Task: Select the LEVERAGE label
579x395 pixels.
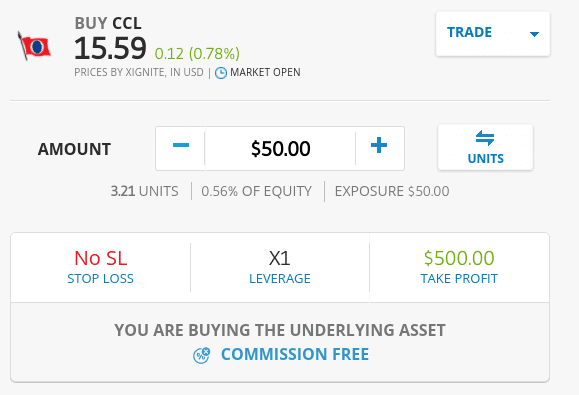Action: click(280, 279)
